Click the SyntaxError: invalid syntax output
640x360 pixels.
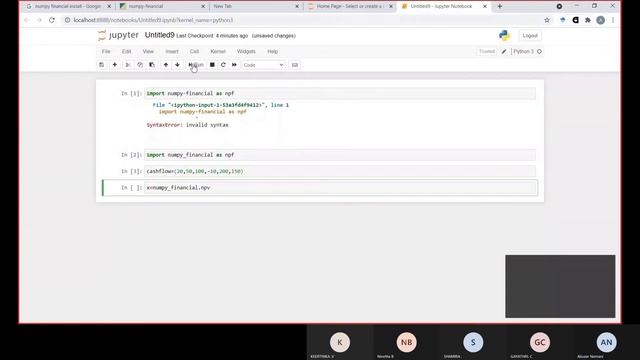(188, 125)
